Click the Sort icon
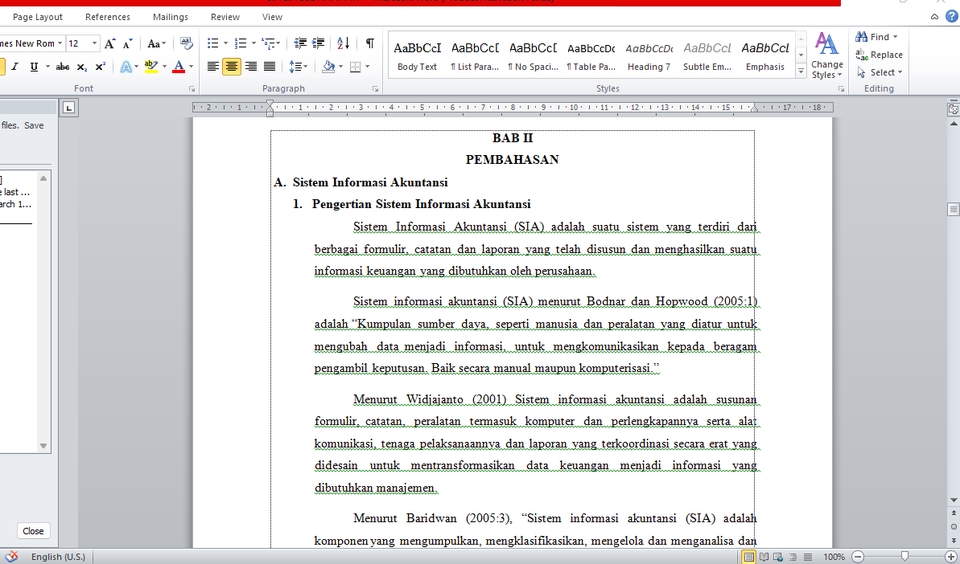 click(x=343, y=43)
